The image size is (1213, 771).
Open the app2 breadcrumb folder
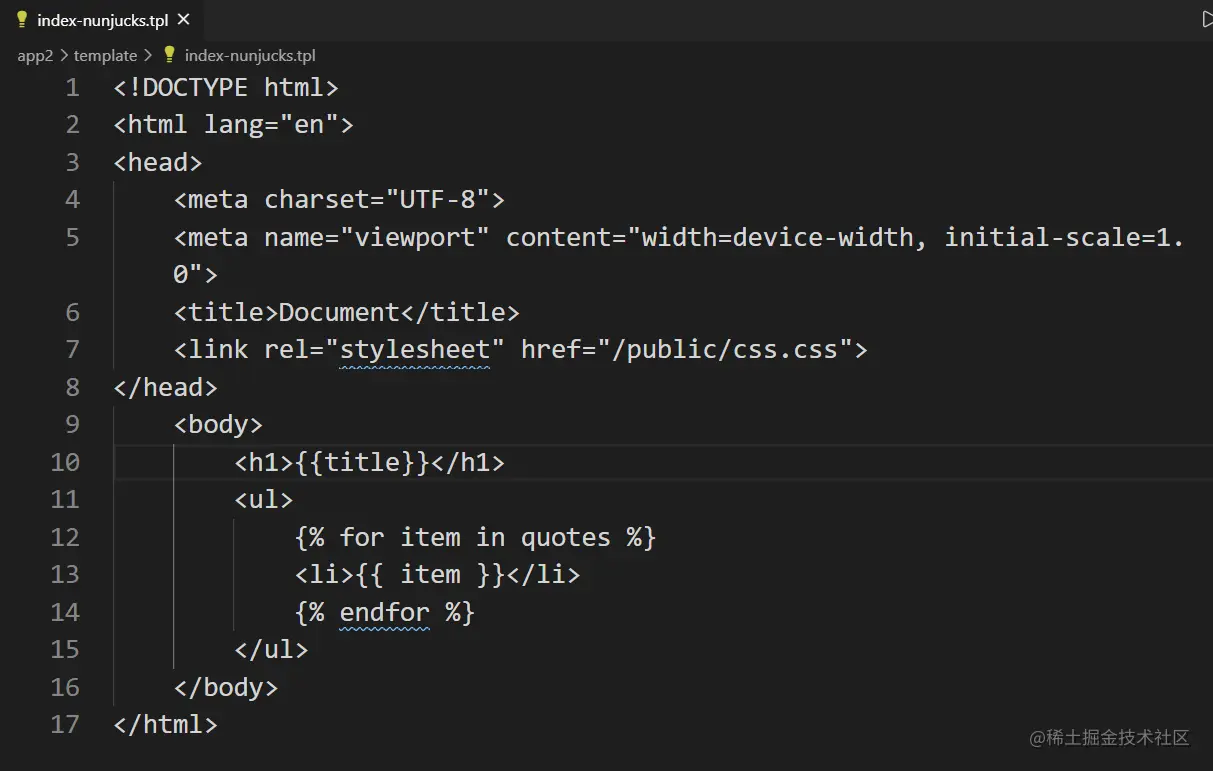click(x=35, y=56)
